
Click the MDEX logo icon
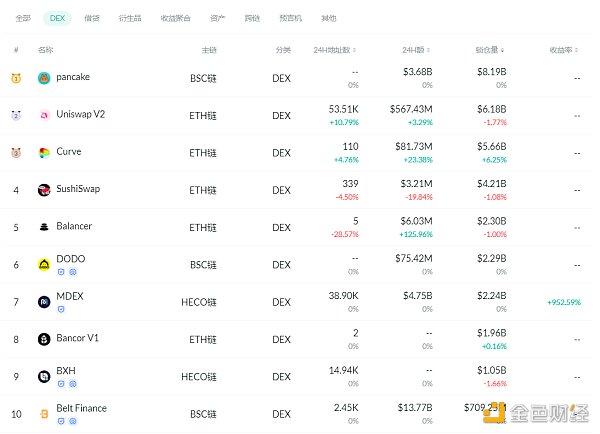[44, 301]
